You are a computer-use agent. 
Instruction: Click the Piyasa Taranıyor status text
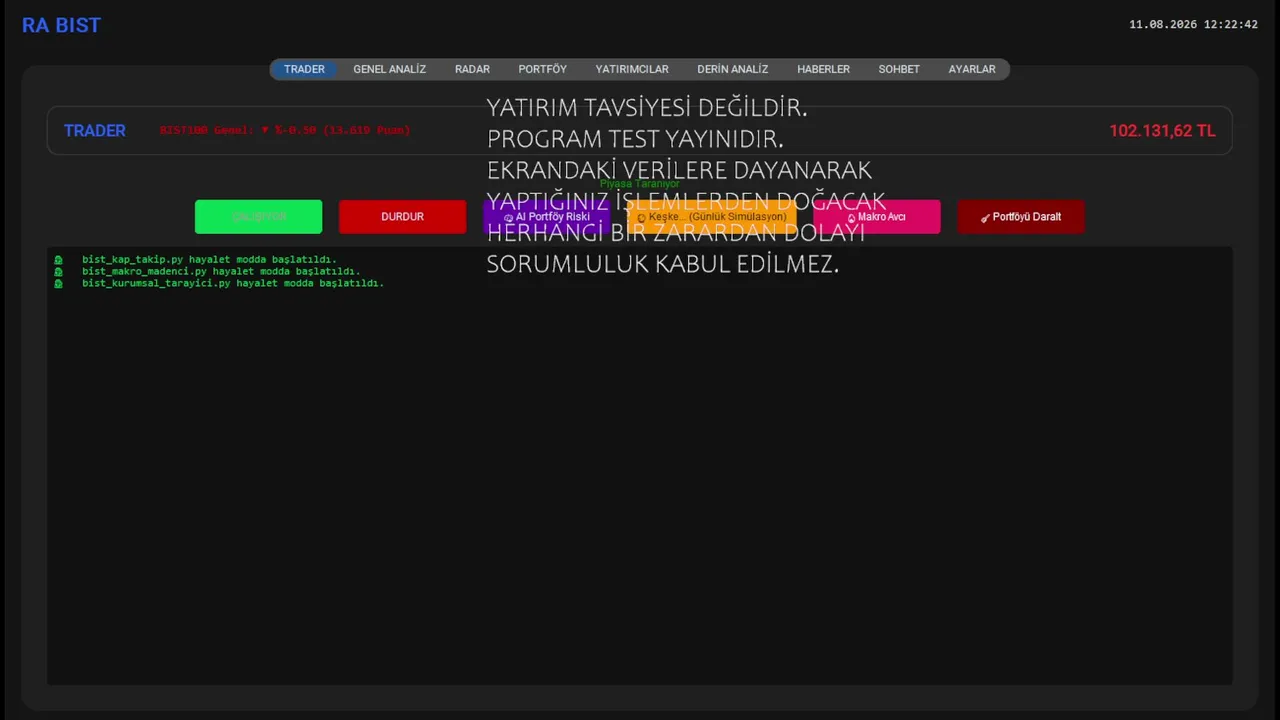click(640, 184)
